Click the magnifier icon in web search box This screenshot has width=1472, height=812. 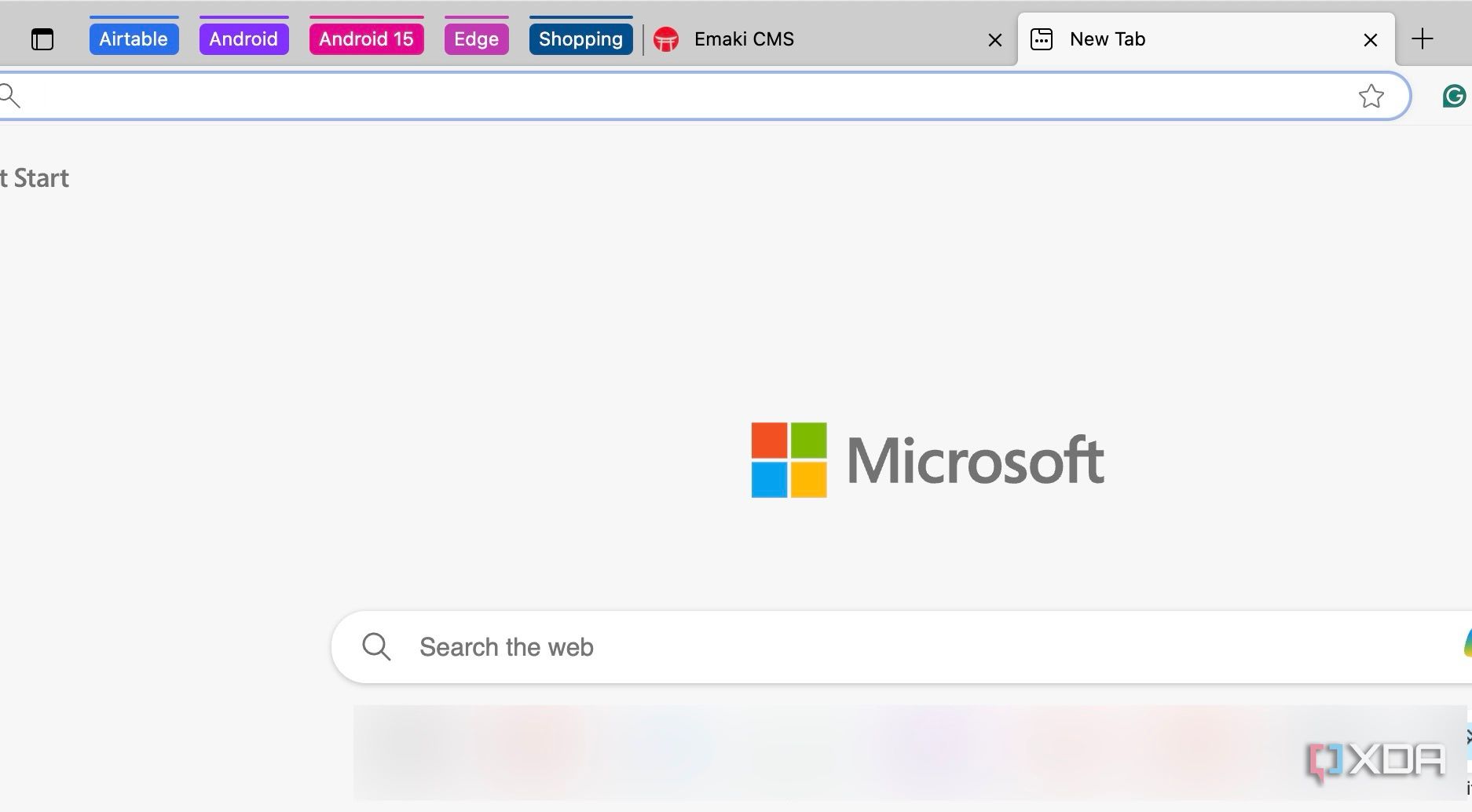click(376, 647)
